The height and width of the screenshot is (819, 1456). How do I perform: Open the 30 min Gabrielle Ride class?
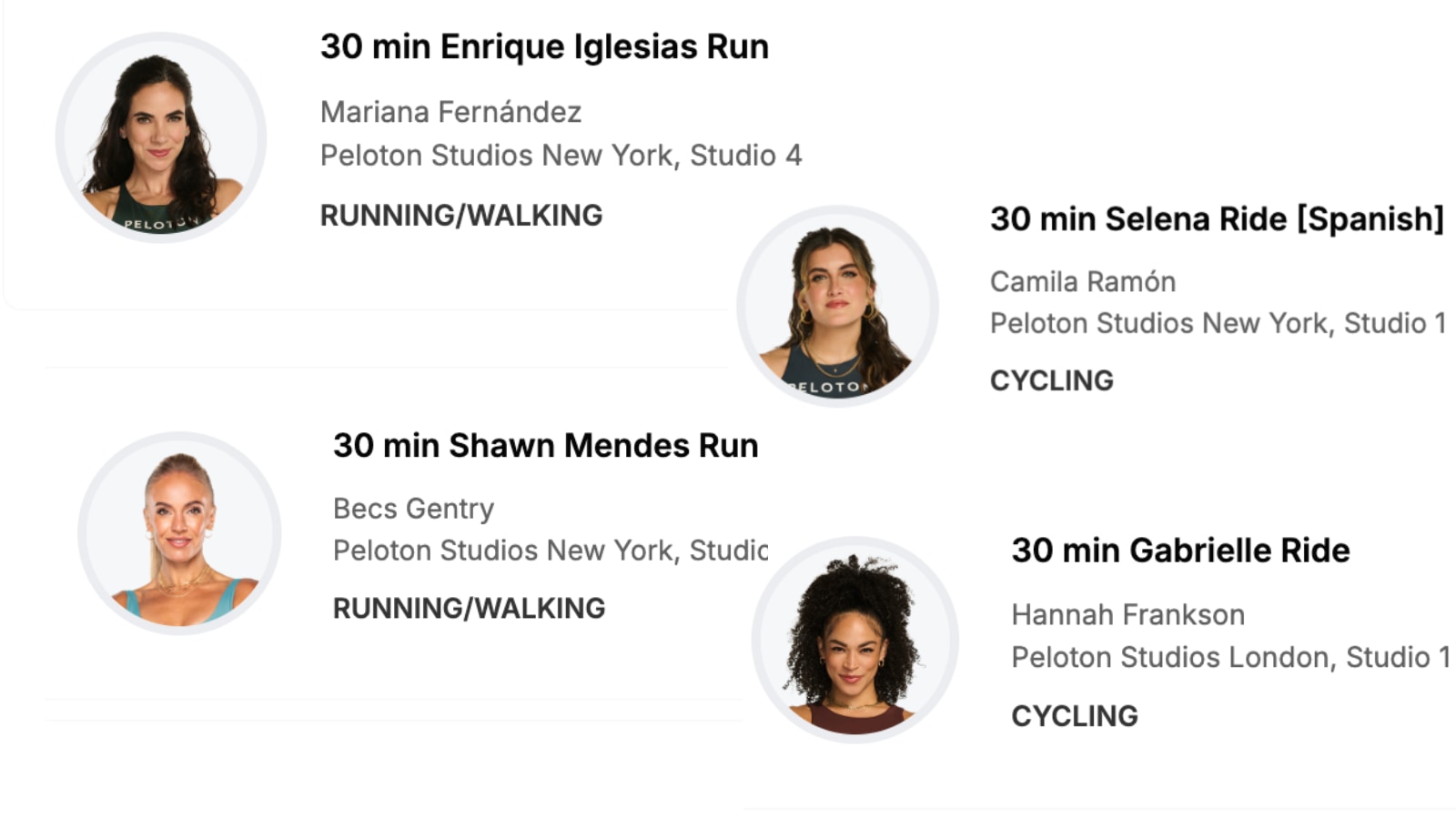(1180, 551)
